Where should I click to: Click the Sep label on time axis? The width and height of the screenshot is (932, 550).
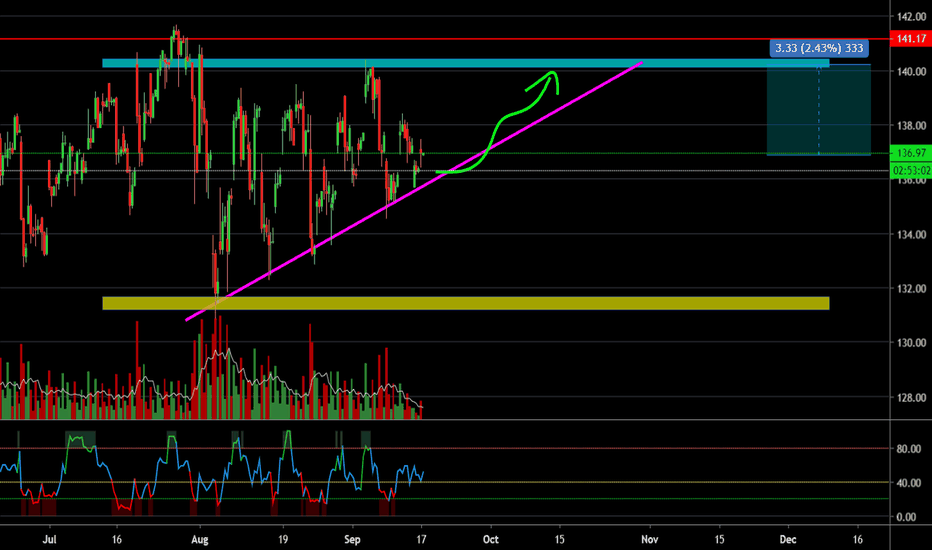(352, 539)
